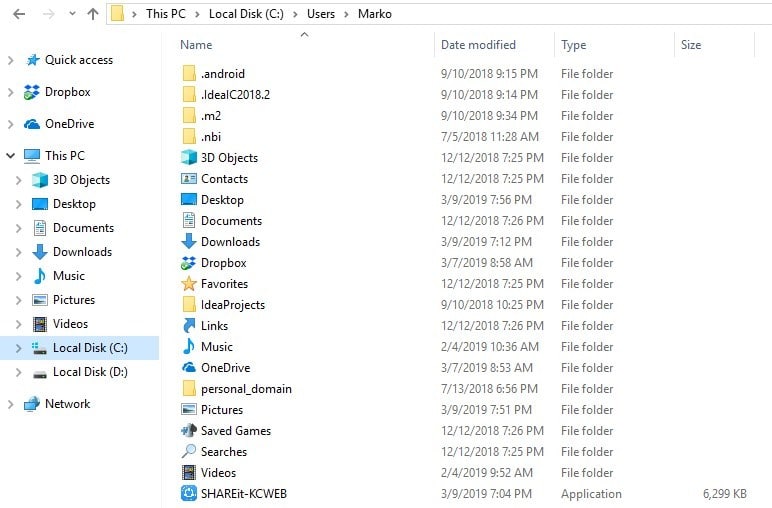Select Downloads folder in file list

click(x=230, y=242)
